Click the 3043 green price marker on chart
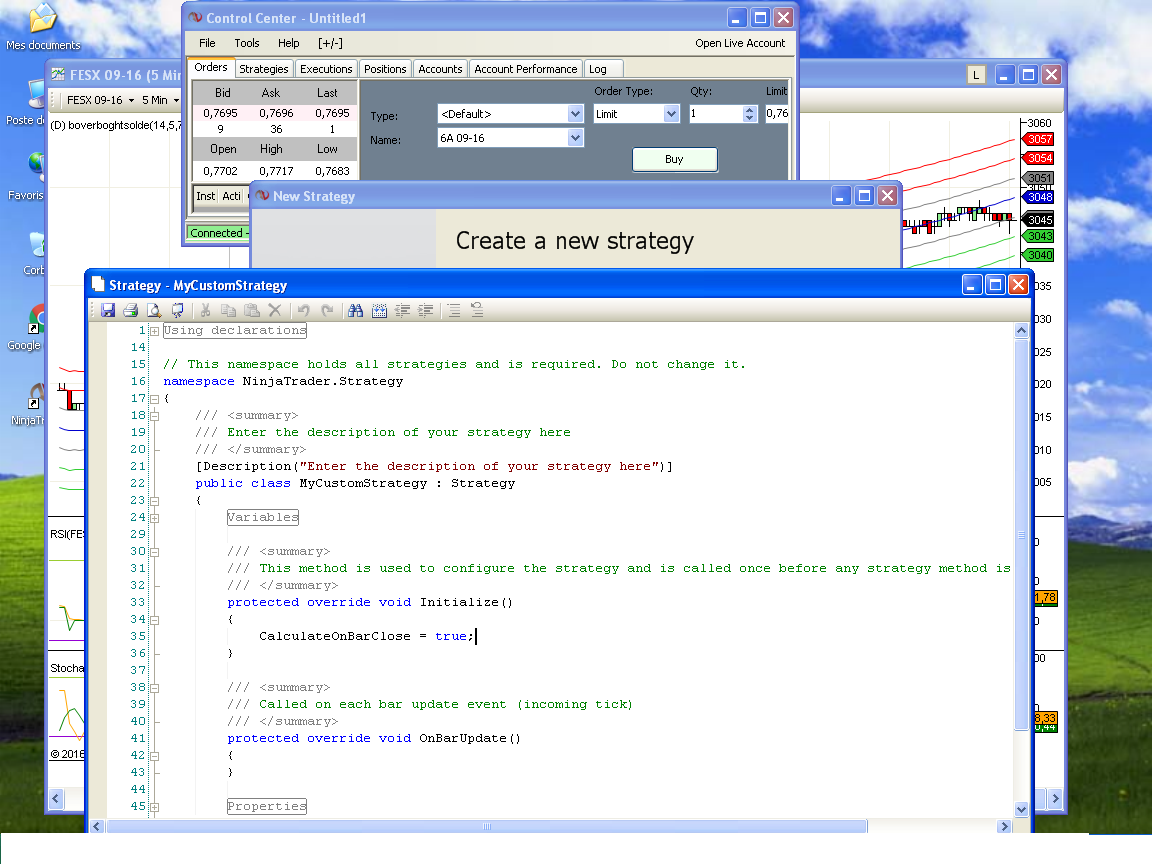The image size is (1152, 864). point(1039,236)
